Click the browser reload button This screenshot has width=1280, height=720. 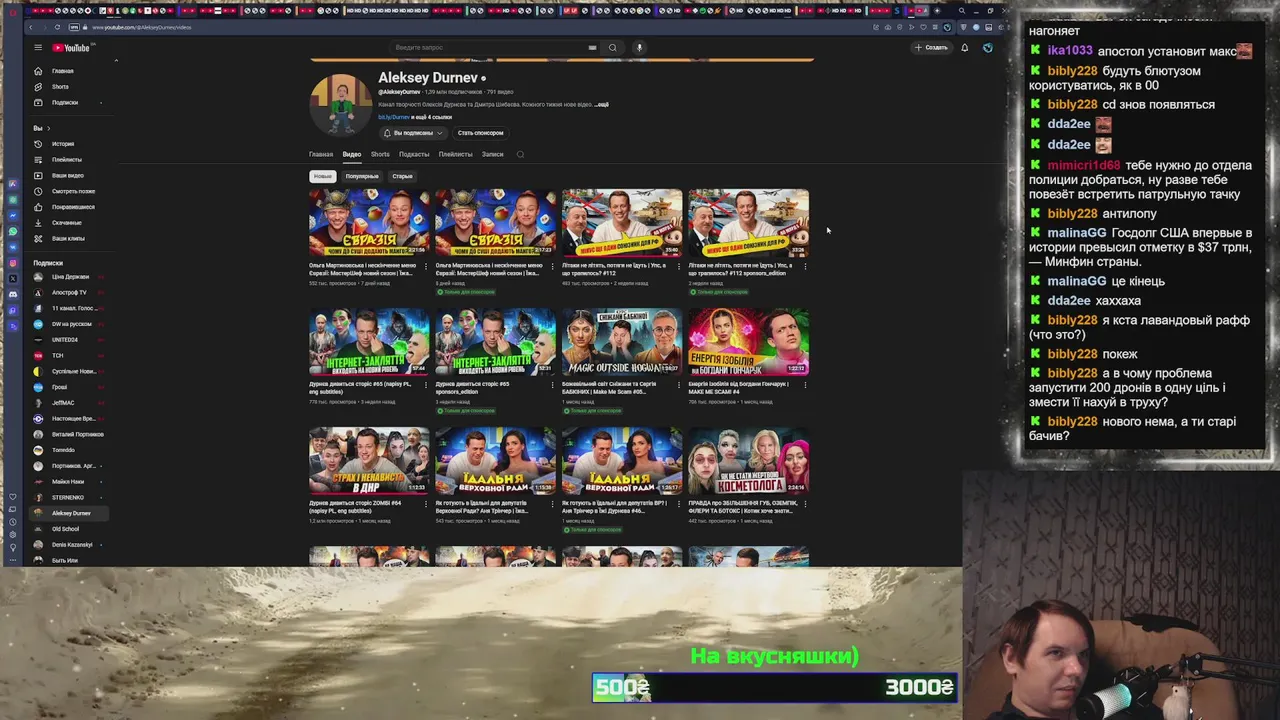click(57, 27)
